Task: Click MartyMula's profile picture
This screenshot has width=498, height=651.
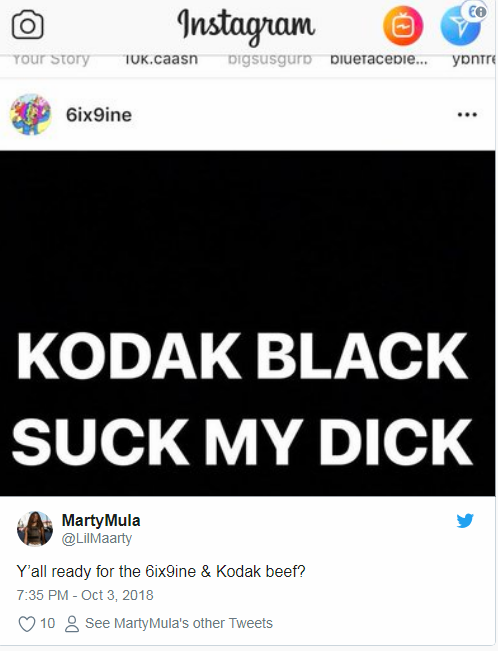Action: point(35,529)
